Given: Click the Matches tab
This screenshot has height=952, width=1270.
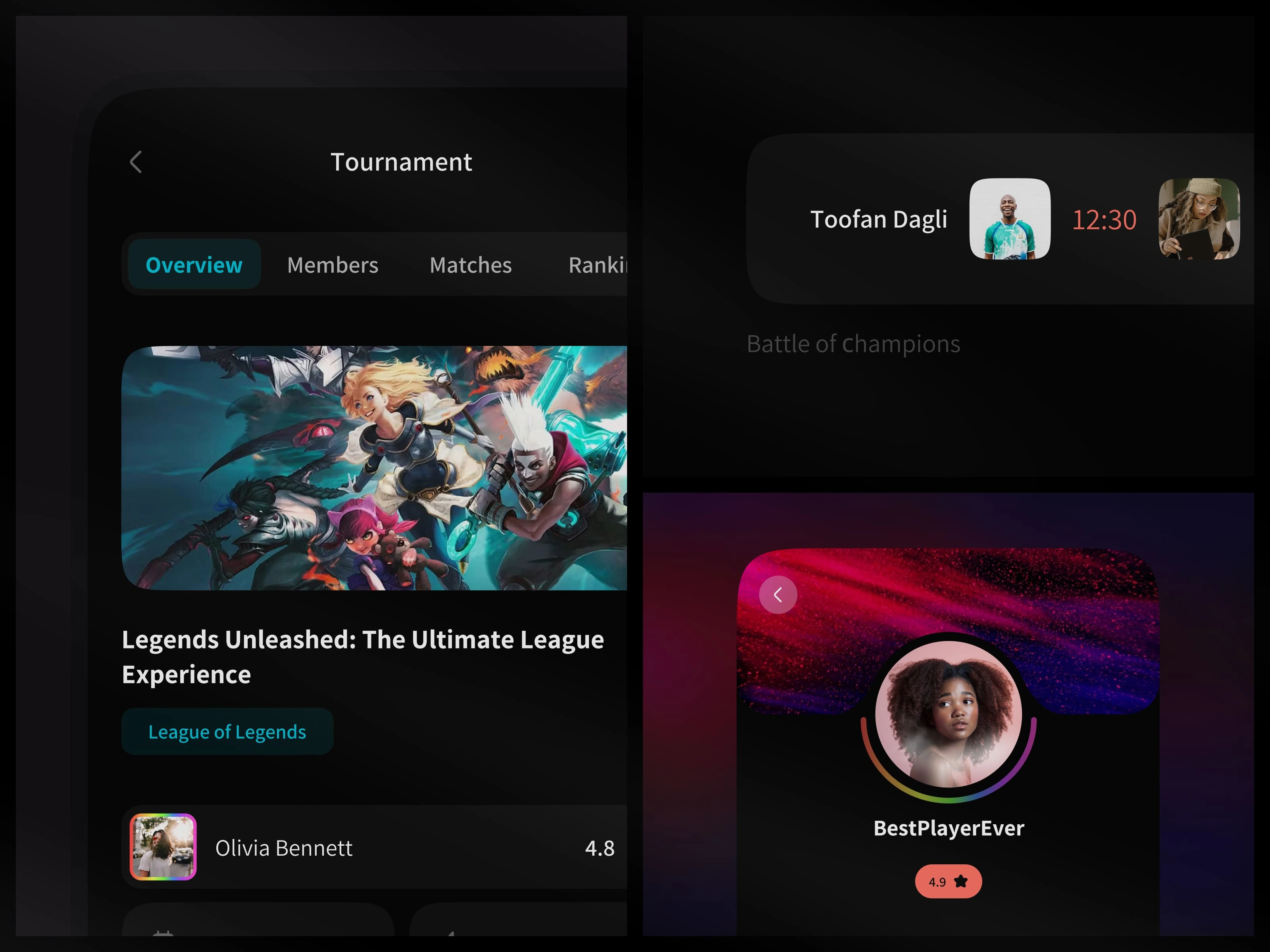Looking at the screenshot, I should [x=470, y=264].
